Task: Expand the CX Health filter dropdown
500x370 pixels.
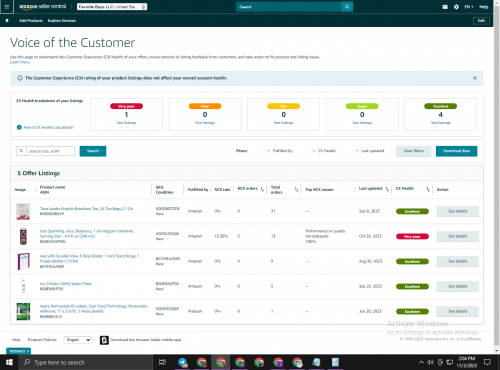Action: click(x=324, y=151)
